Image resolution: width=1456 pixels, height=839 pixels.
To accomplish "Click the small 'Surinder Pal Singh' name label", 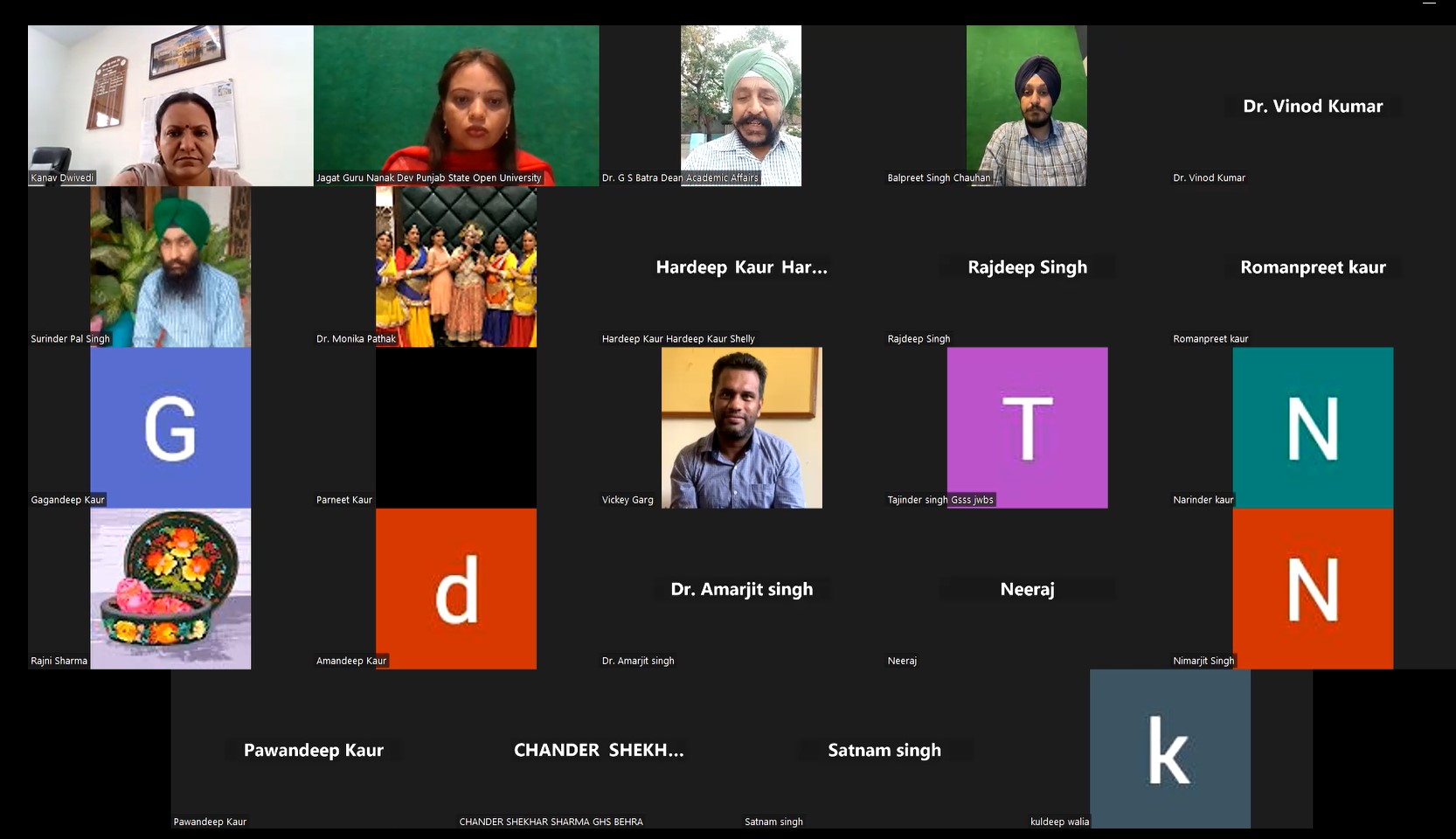I will (x=70, y=339).
